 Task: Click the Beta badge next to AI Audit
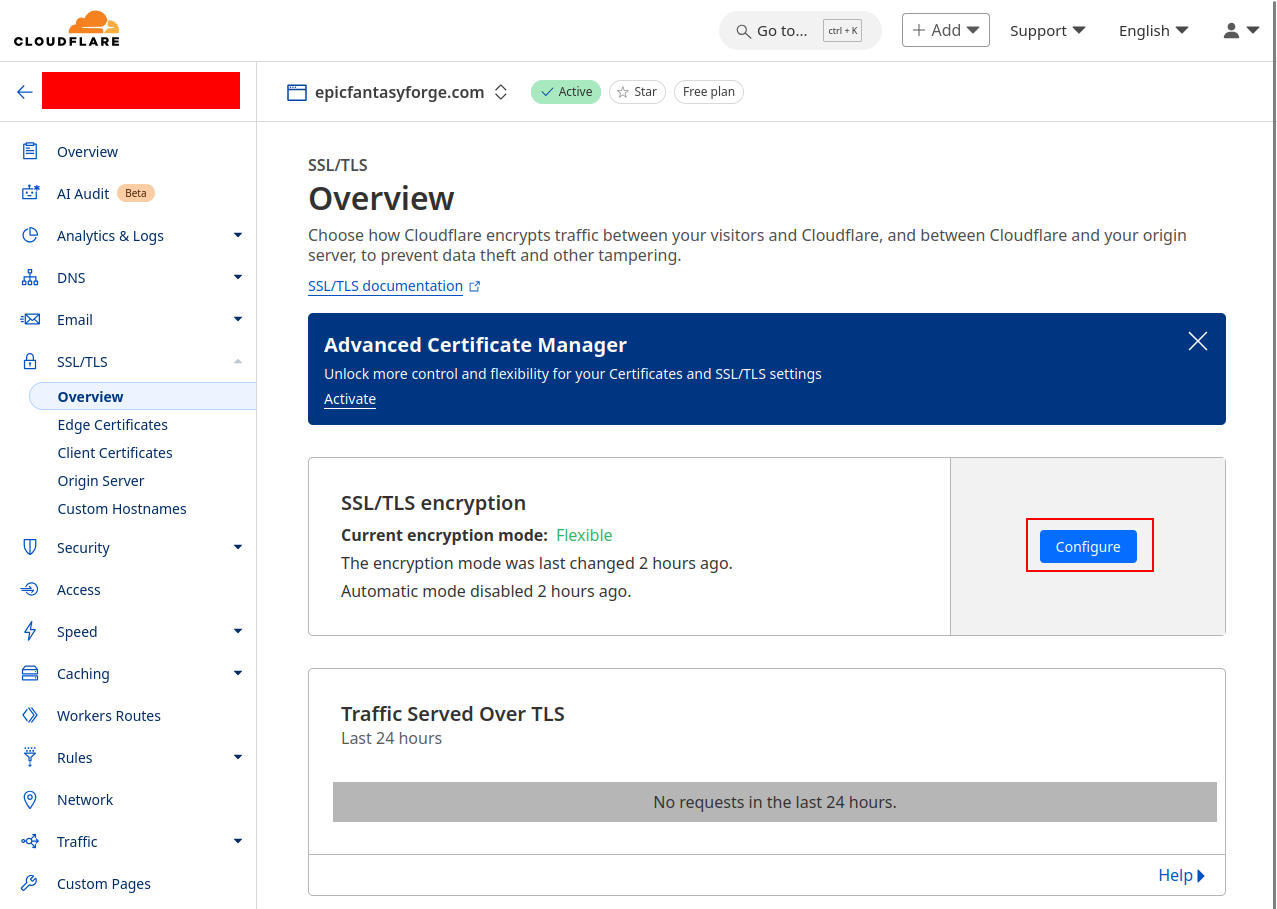[x=136, y=193]
